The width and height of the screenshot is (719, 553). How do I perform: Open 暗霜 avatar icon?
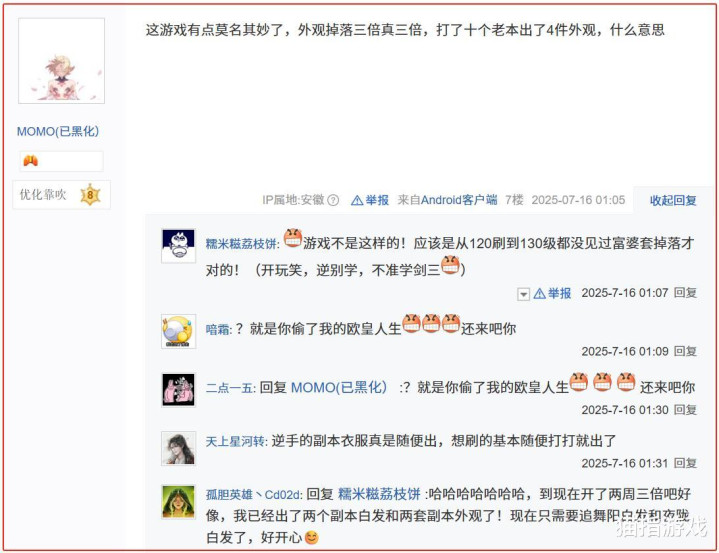point(178,332)
